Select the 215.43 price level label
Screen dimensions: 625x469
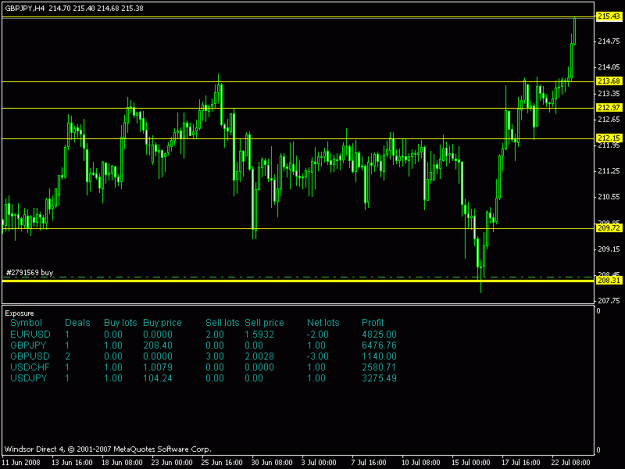pyautogui.click(x=609, y=16)
